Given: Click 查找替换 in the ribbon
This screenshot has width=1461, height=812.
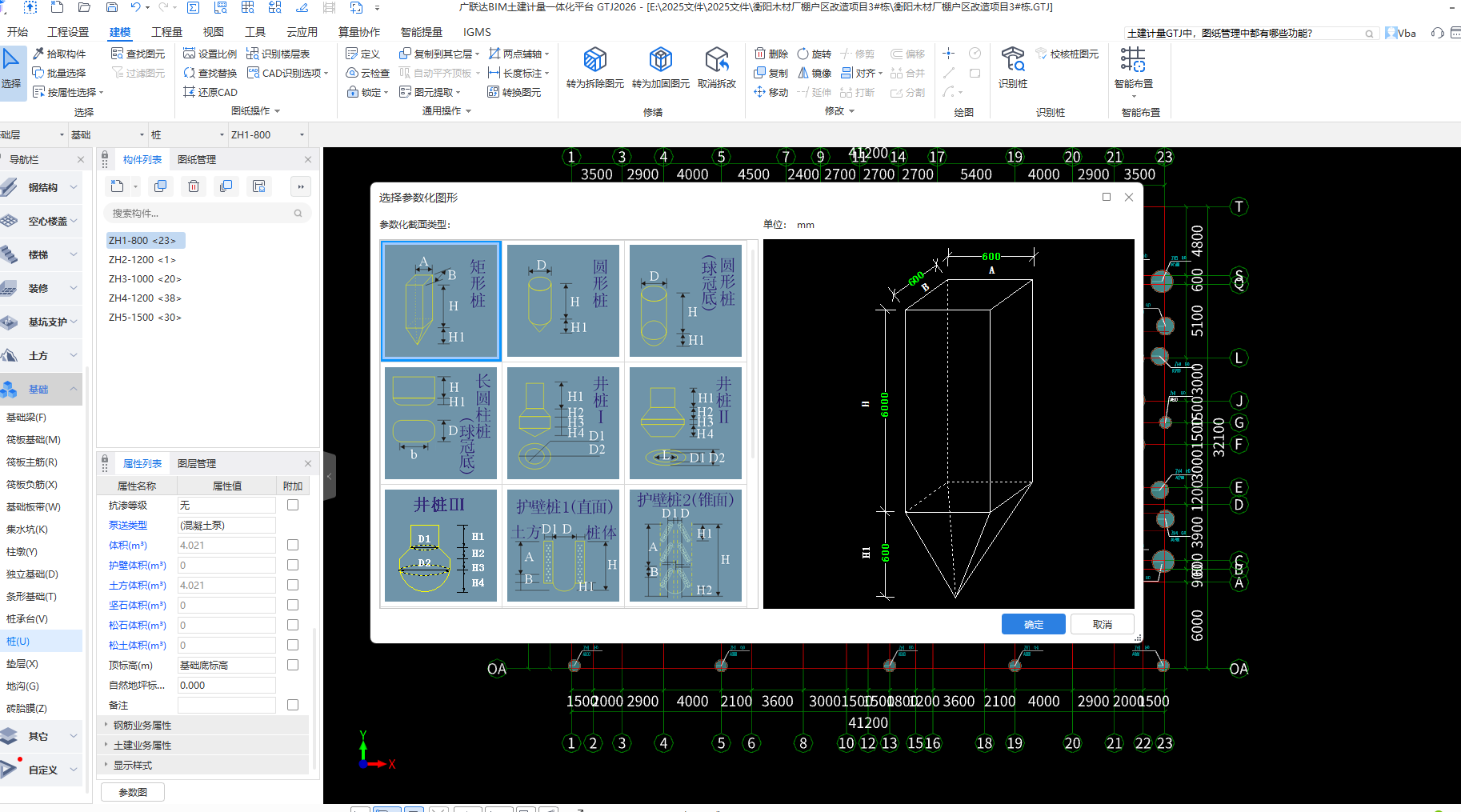Looking at the screenshot, I should [x=210, y=73].
